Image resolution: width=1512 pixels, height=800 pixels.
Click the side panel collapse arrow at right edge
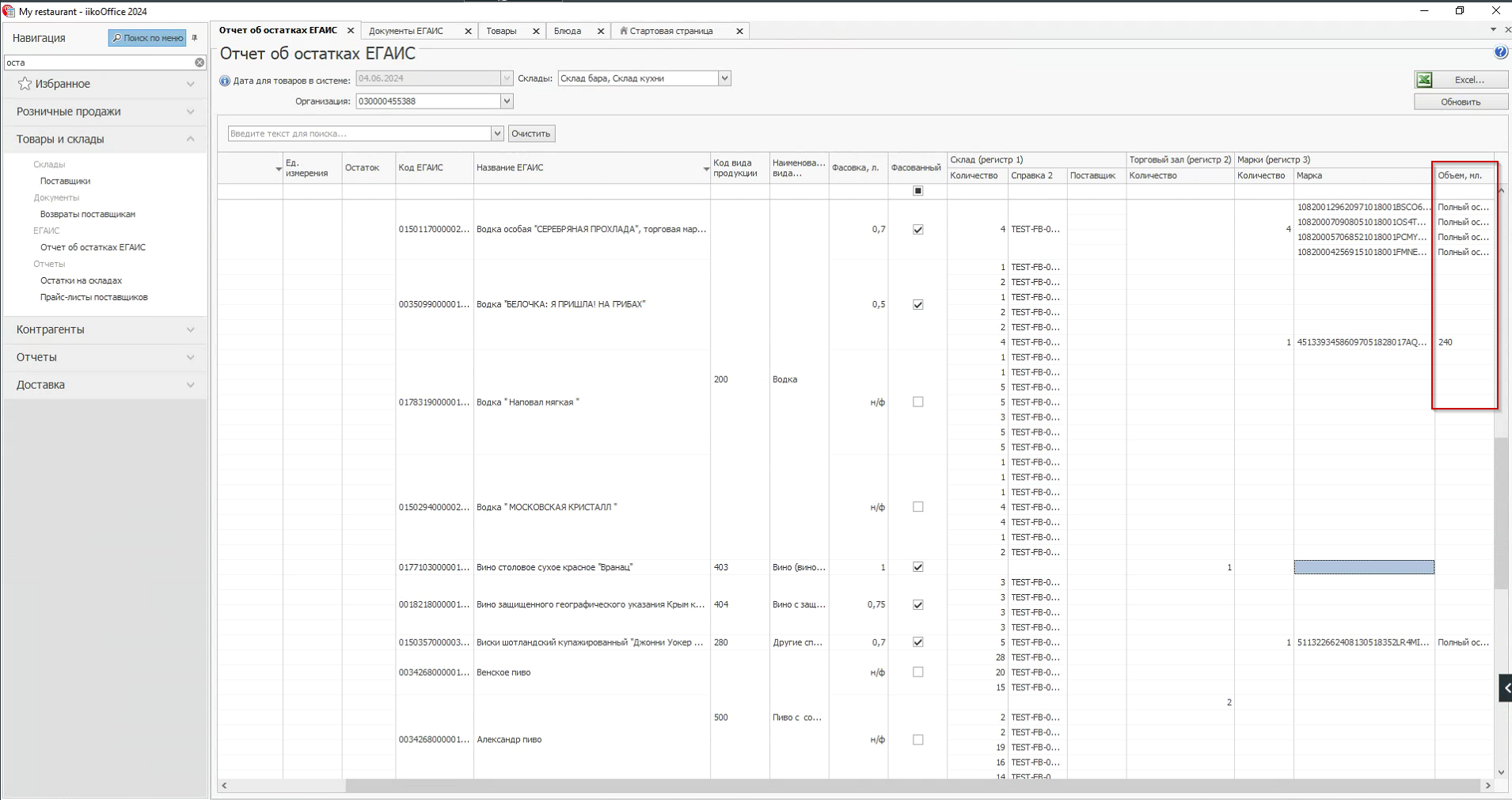(1505, 688)
